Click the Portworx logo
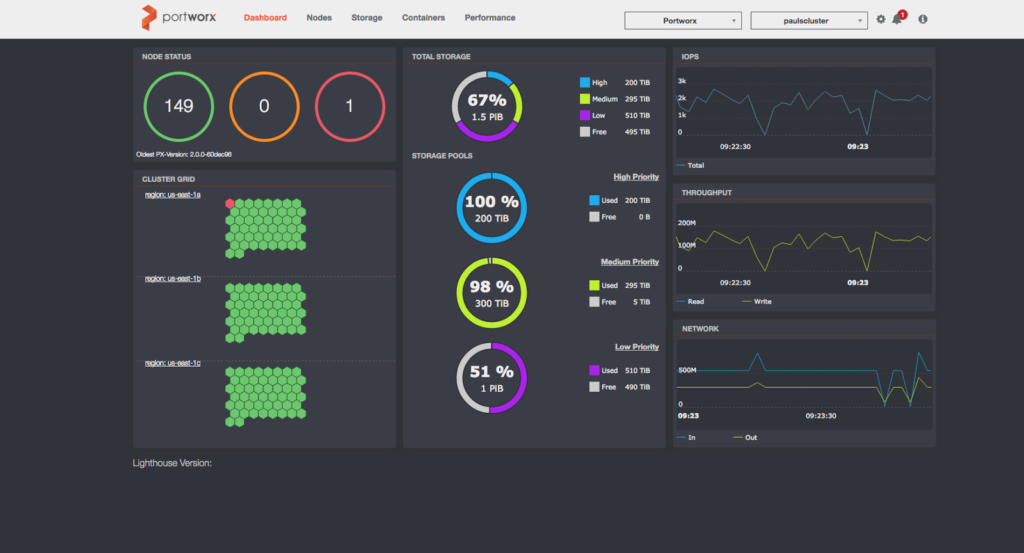The width and height of the screenshot is (1024, 553). 174,17
